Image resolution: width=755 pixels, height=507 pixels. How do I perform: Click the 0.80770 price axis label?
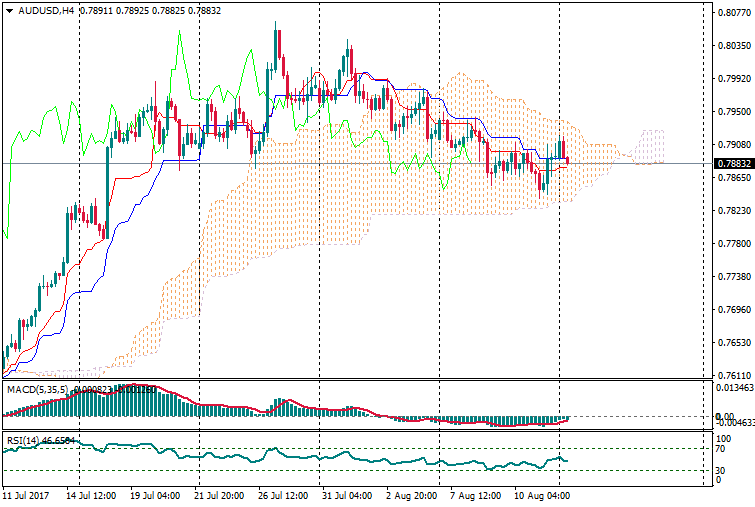[733, 13]
